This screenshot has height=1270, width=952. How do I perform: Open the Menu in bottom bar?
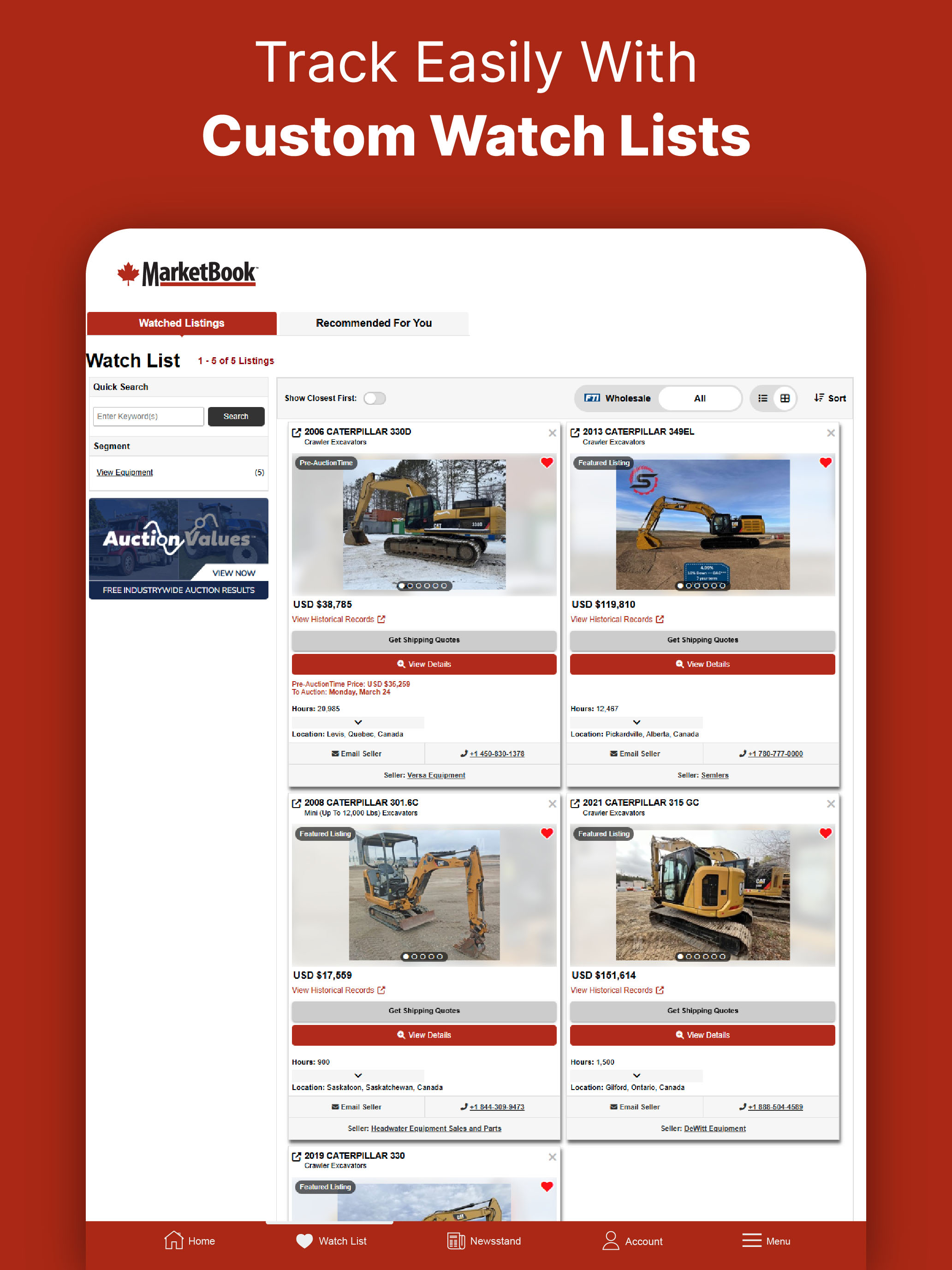[766, 1241]
